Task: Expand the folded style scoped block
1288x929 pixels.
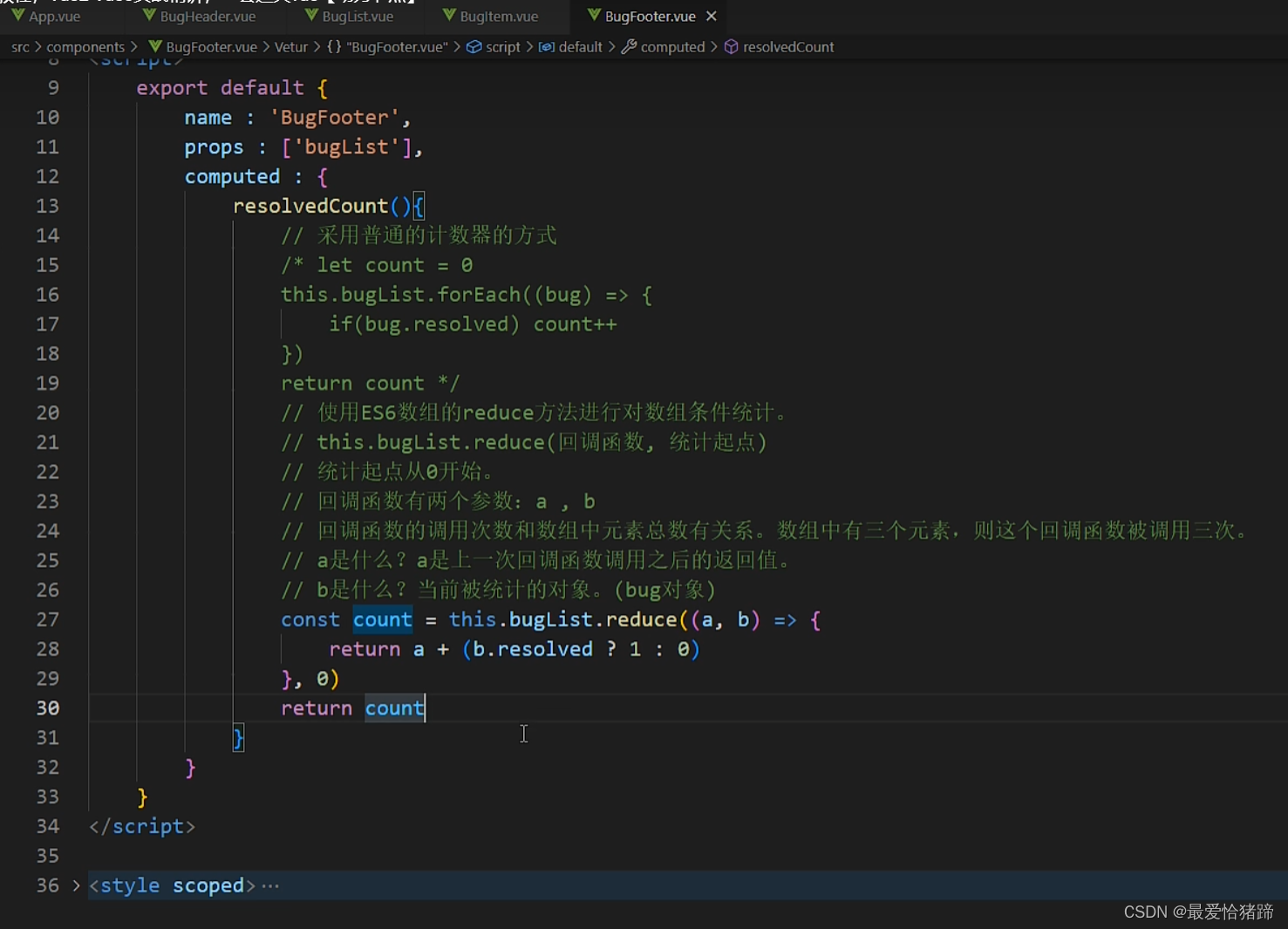Action: click(x=77, y=885)
